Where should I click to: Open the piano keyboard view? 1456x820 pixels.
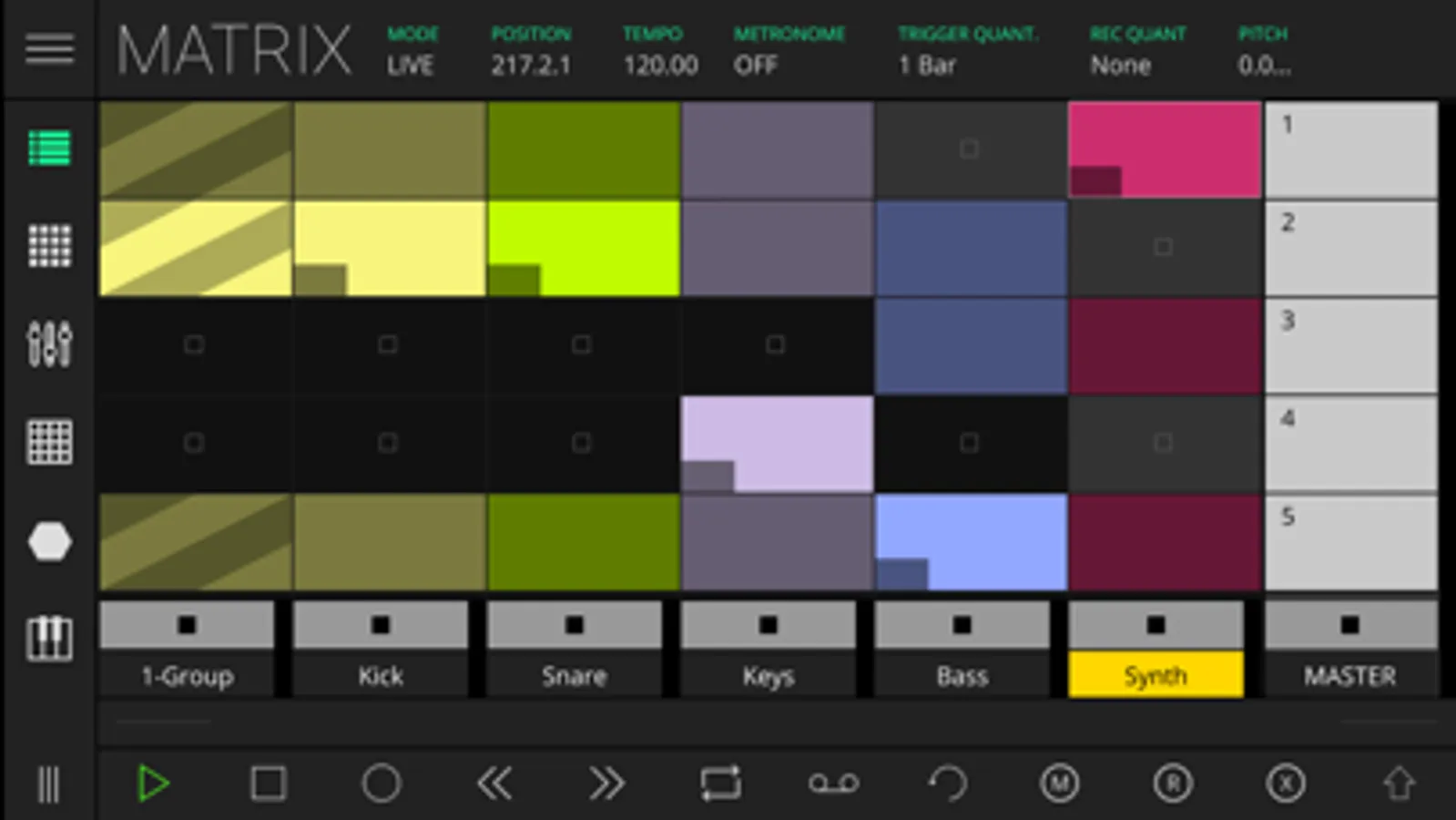(49, 638)
